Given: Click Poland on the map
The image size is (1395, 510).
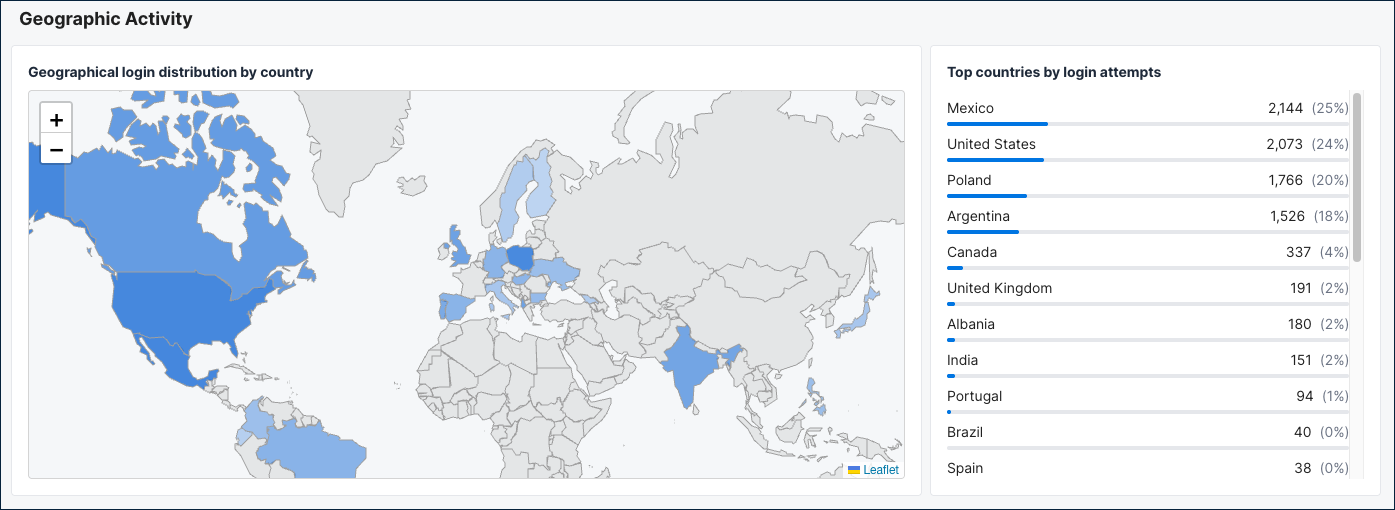Looking at the screenshot, I should [x=521, y=258].
